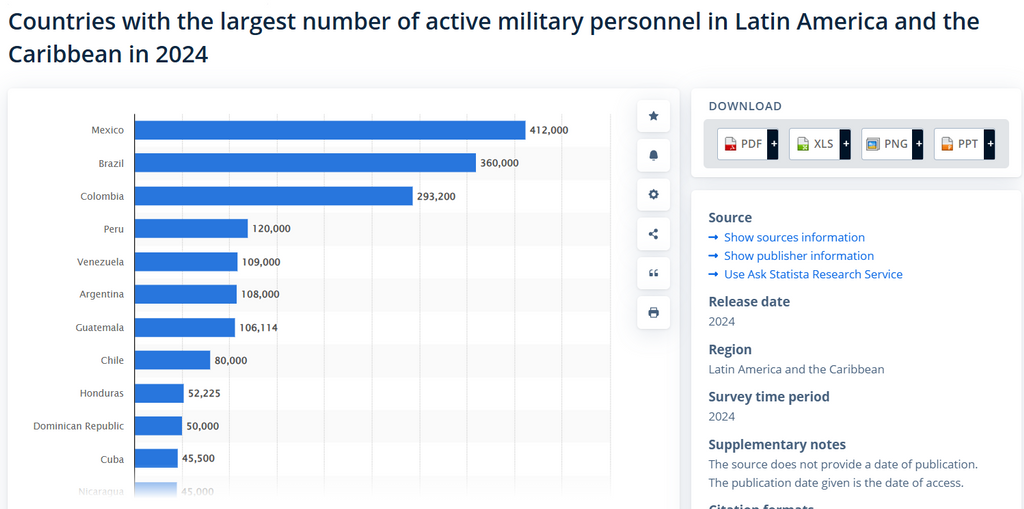Click the share icon
Viewport: 1024px width, 509px height.
click(x=653, y=234)
